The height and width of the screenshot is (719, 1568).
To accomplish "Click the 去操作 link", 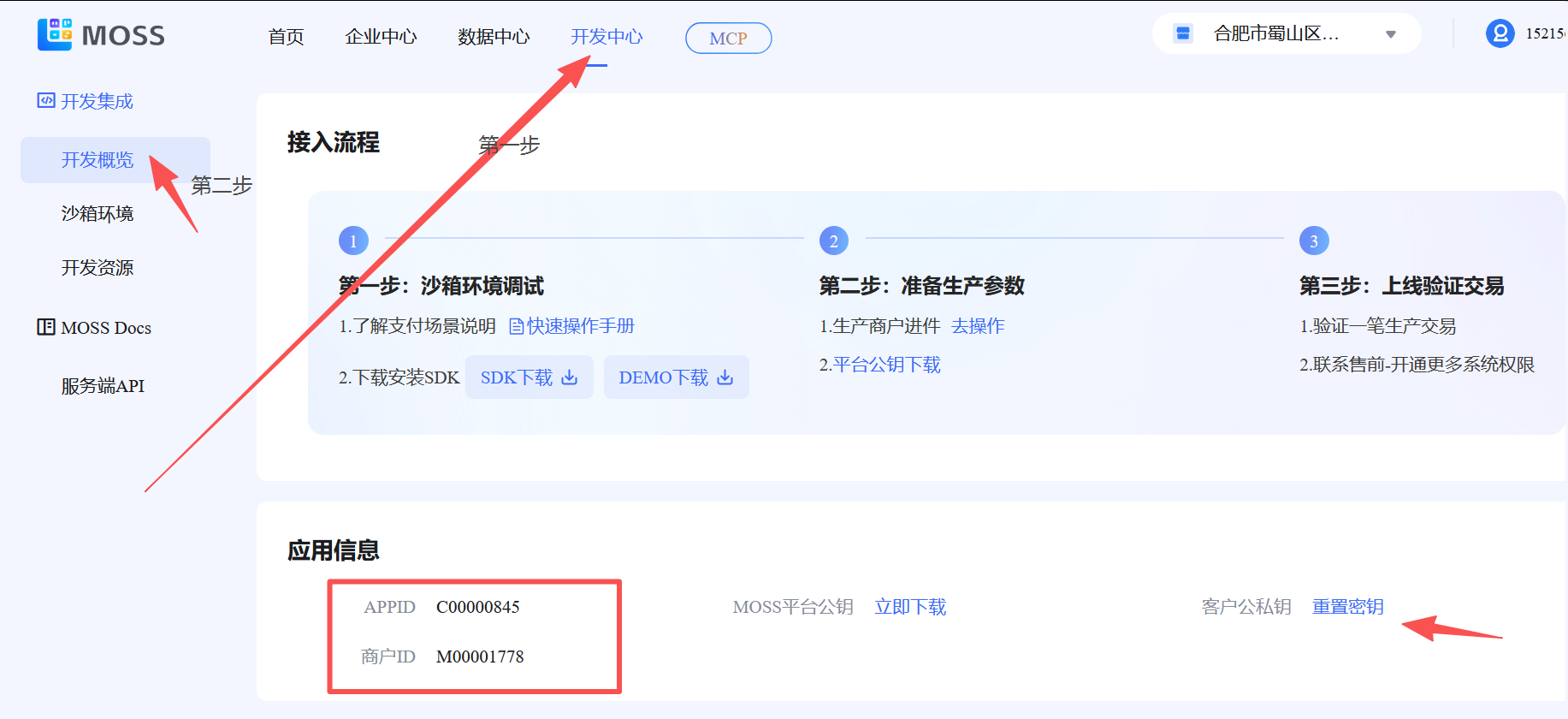I will point(978,326).
